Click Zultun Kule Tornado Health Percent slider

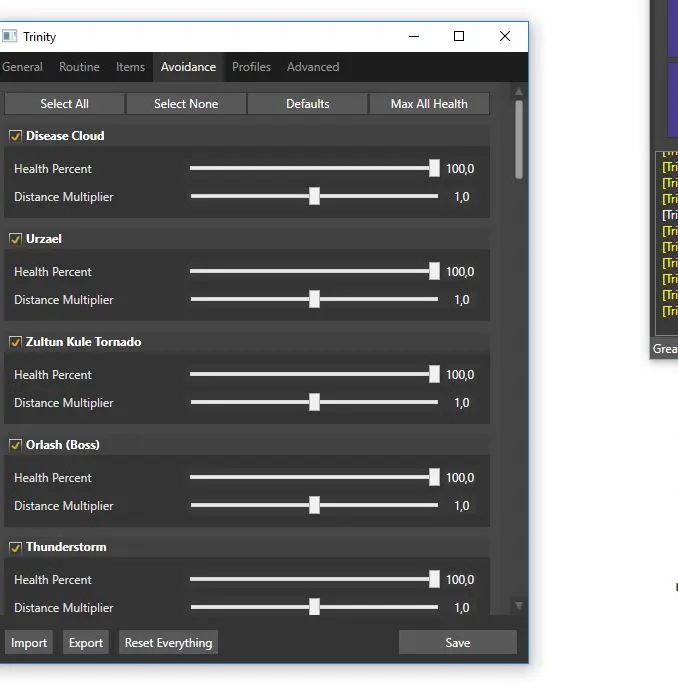[315, 374]
